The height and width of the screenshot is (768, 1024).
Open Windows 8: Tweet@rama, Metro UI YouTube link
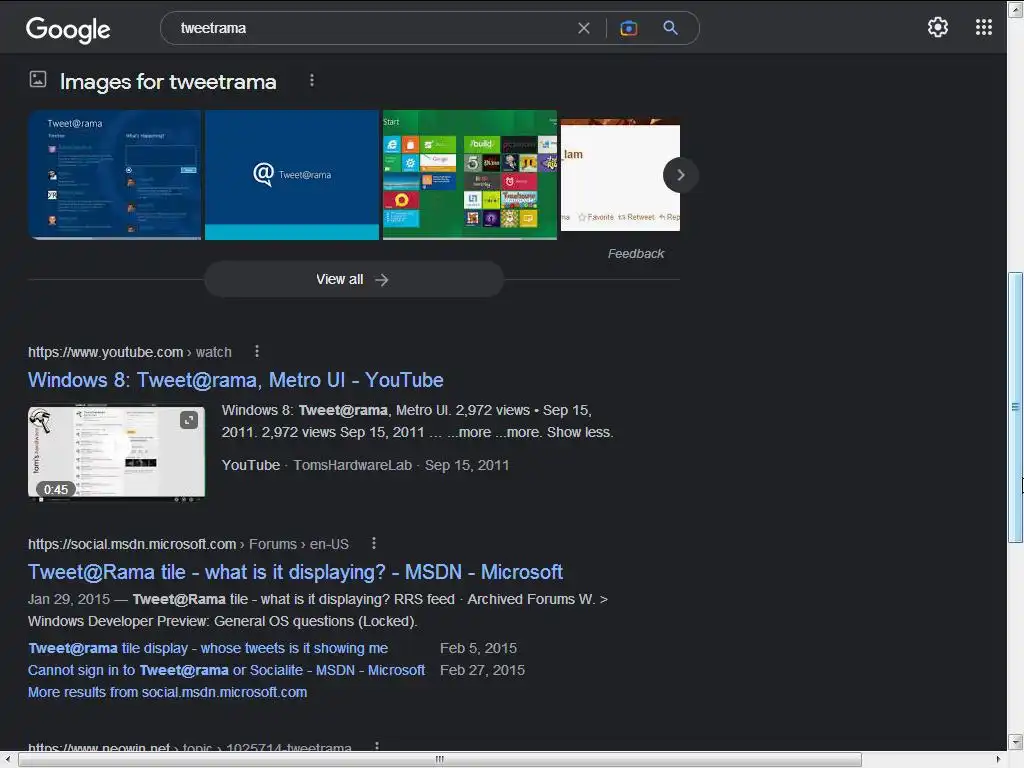click(x=236, y=380)
